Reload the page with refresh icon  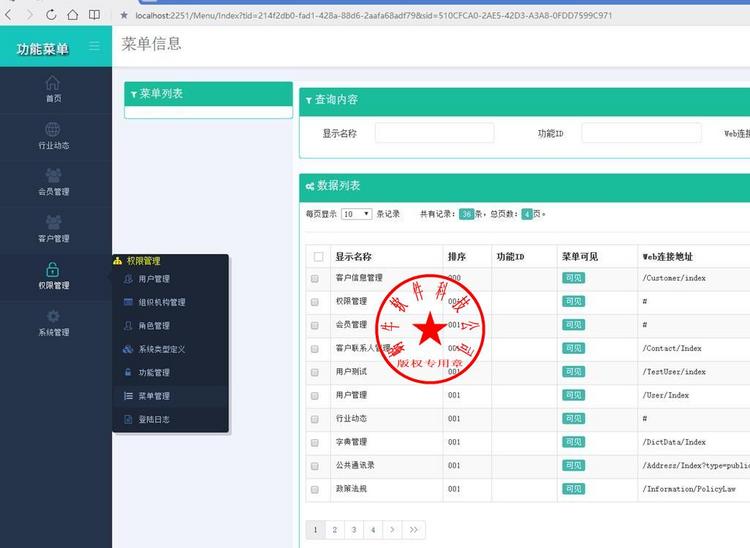(51, 15)
